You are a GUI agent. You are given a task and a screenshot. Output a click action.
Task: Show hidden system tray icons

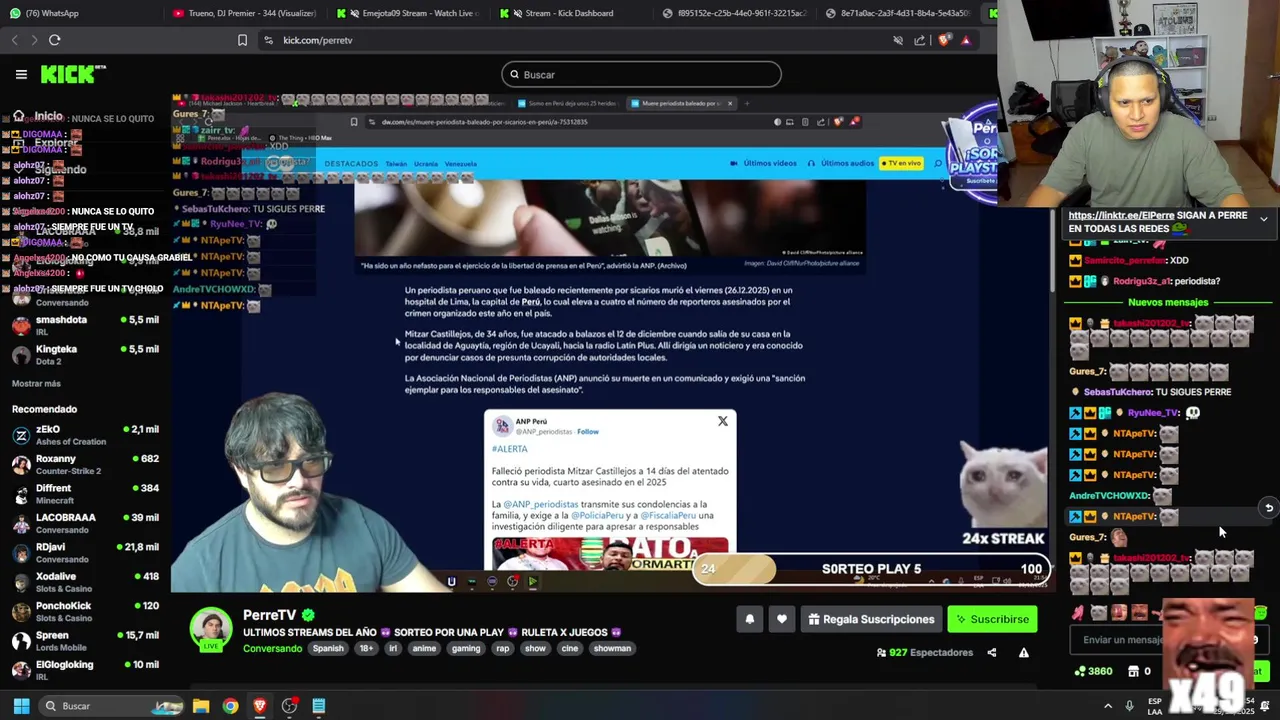click(1107, 706)
